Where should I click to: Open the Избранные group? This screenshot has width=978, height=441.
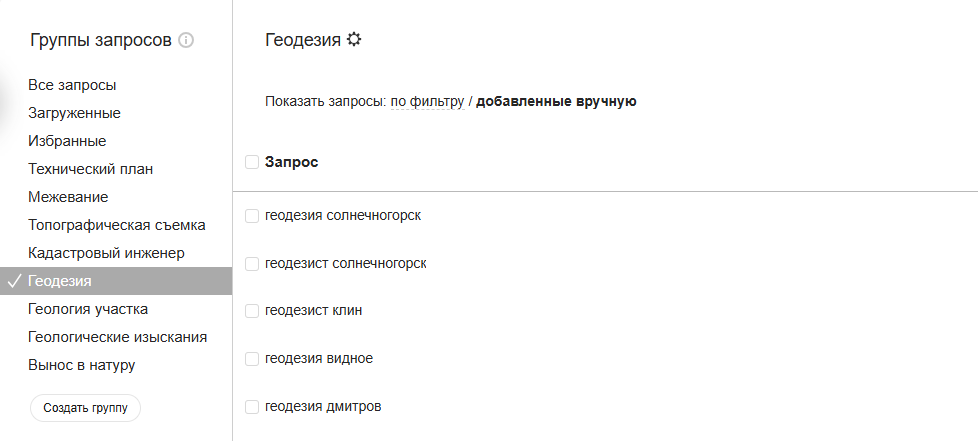[67, 141]
